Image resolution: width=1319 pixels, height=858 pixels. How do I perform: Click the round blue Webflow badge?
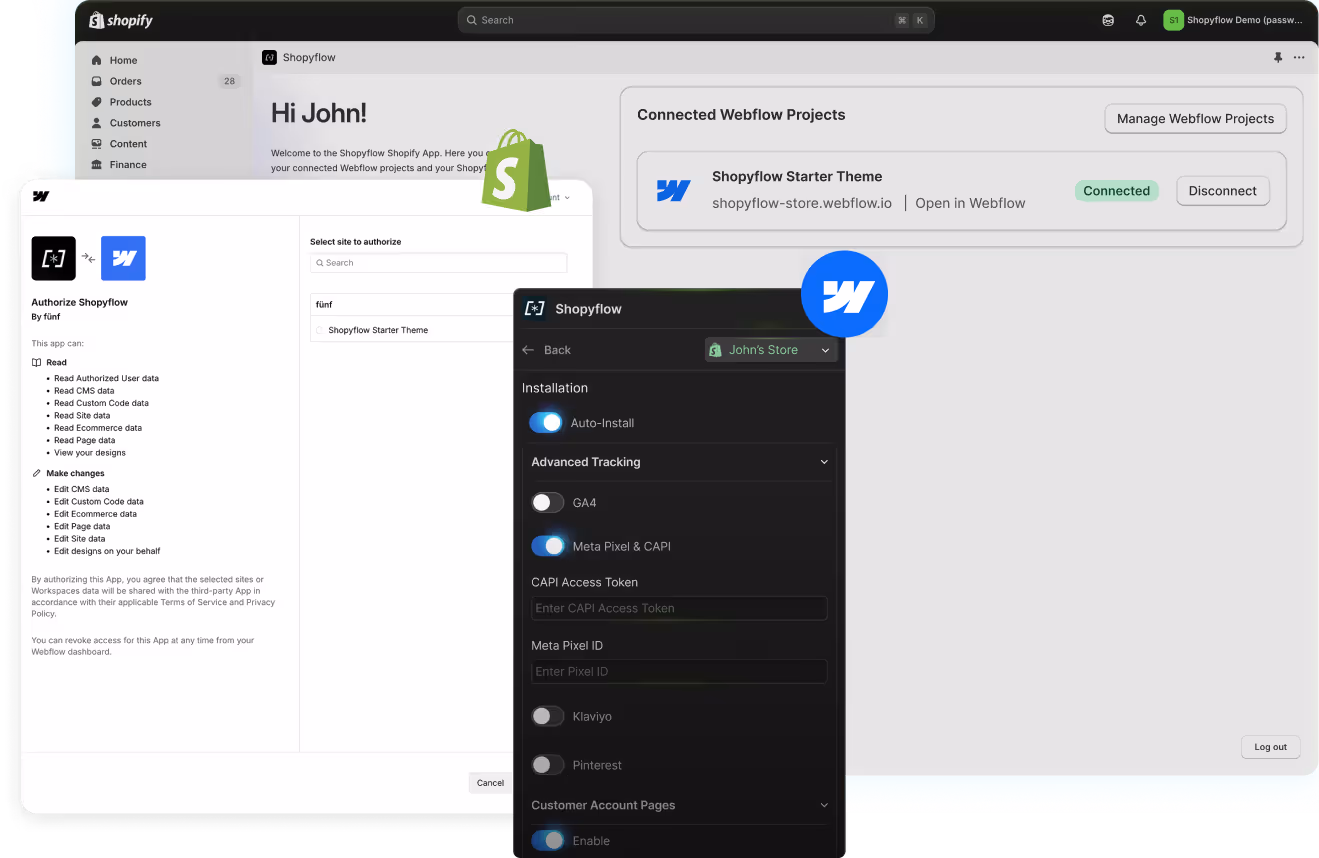pyautogui.click(x=845, y=294)
